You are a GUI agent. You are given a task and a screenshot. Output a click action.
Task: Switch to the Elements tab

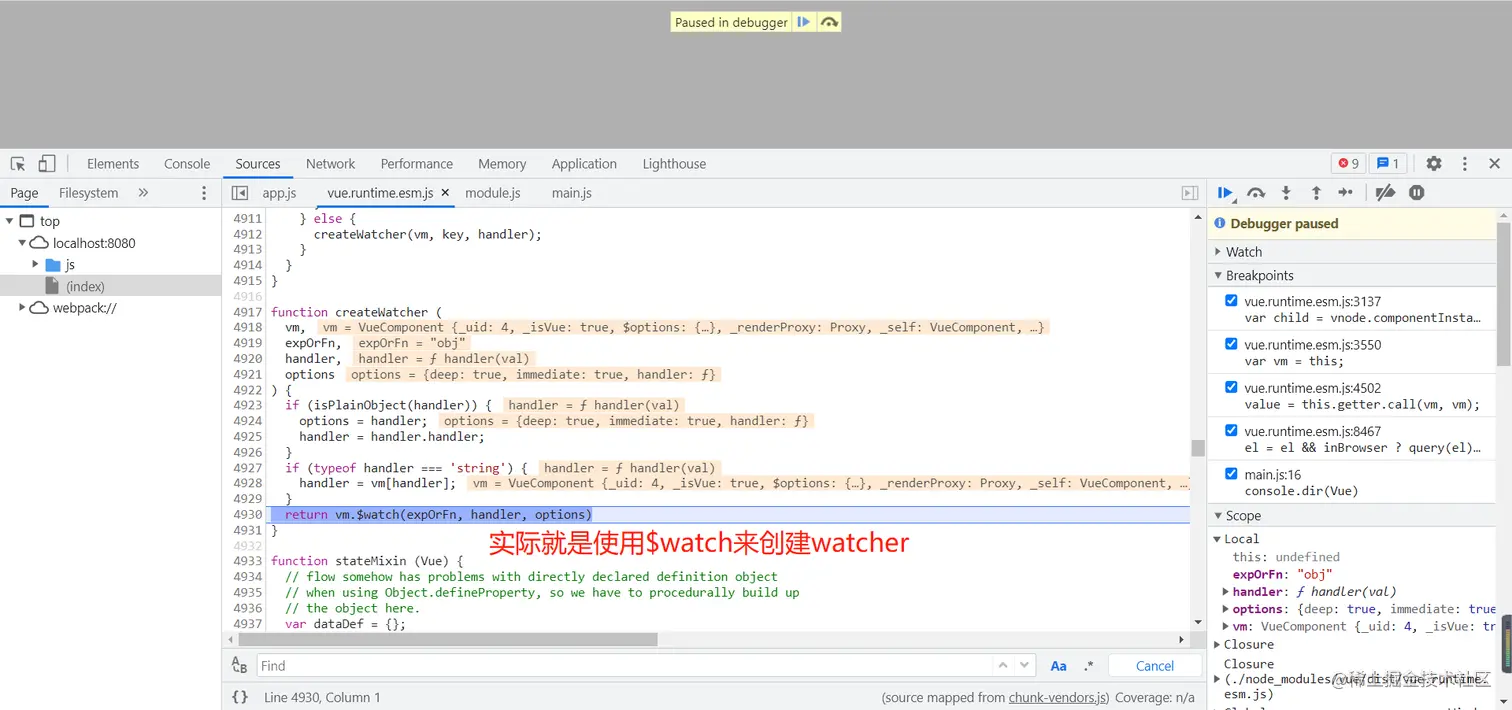click(x=113, y=164)
